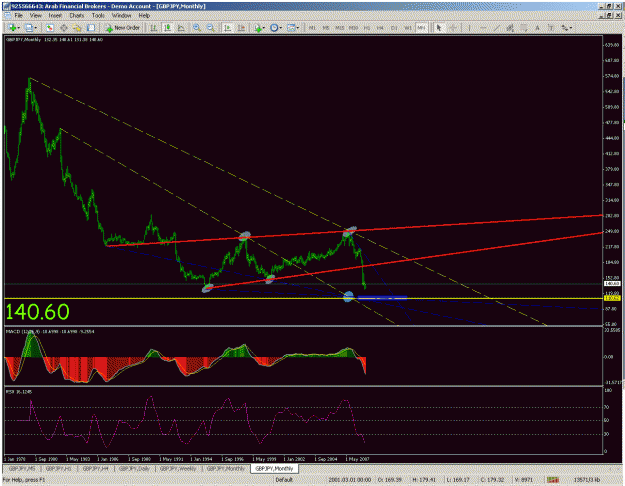625x486 pixels.
Task: Switch to the GBPJPY,H4 chart tab
Action: point(95,469)
